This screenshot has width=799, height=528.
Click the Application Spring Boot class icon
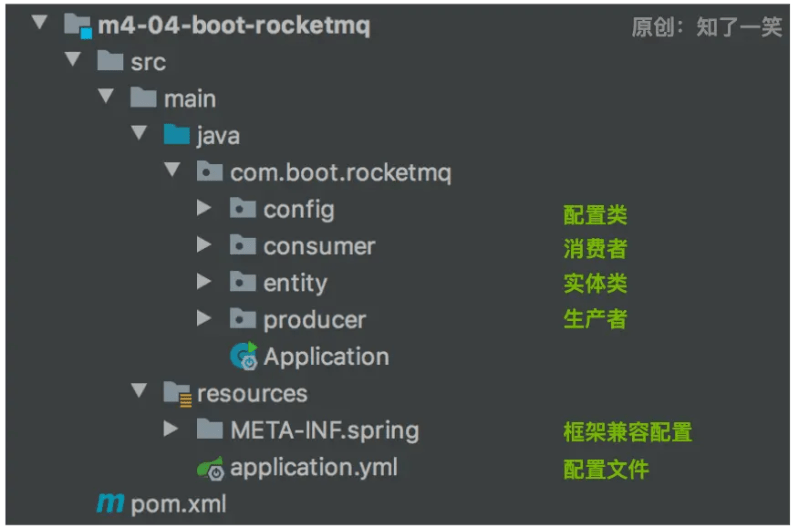point(244,356)
